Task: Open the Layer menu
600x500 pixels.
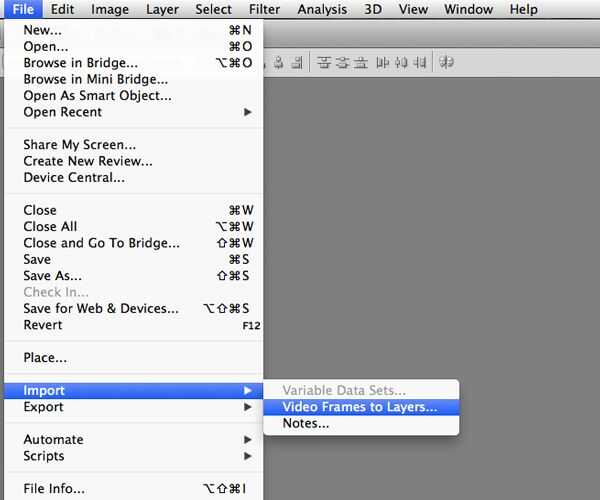Action: click(162, 9)
